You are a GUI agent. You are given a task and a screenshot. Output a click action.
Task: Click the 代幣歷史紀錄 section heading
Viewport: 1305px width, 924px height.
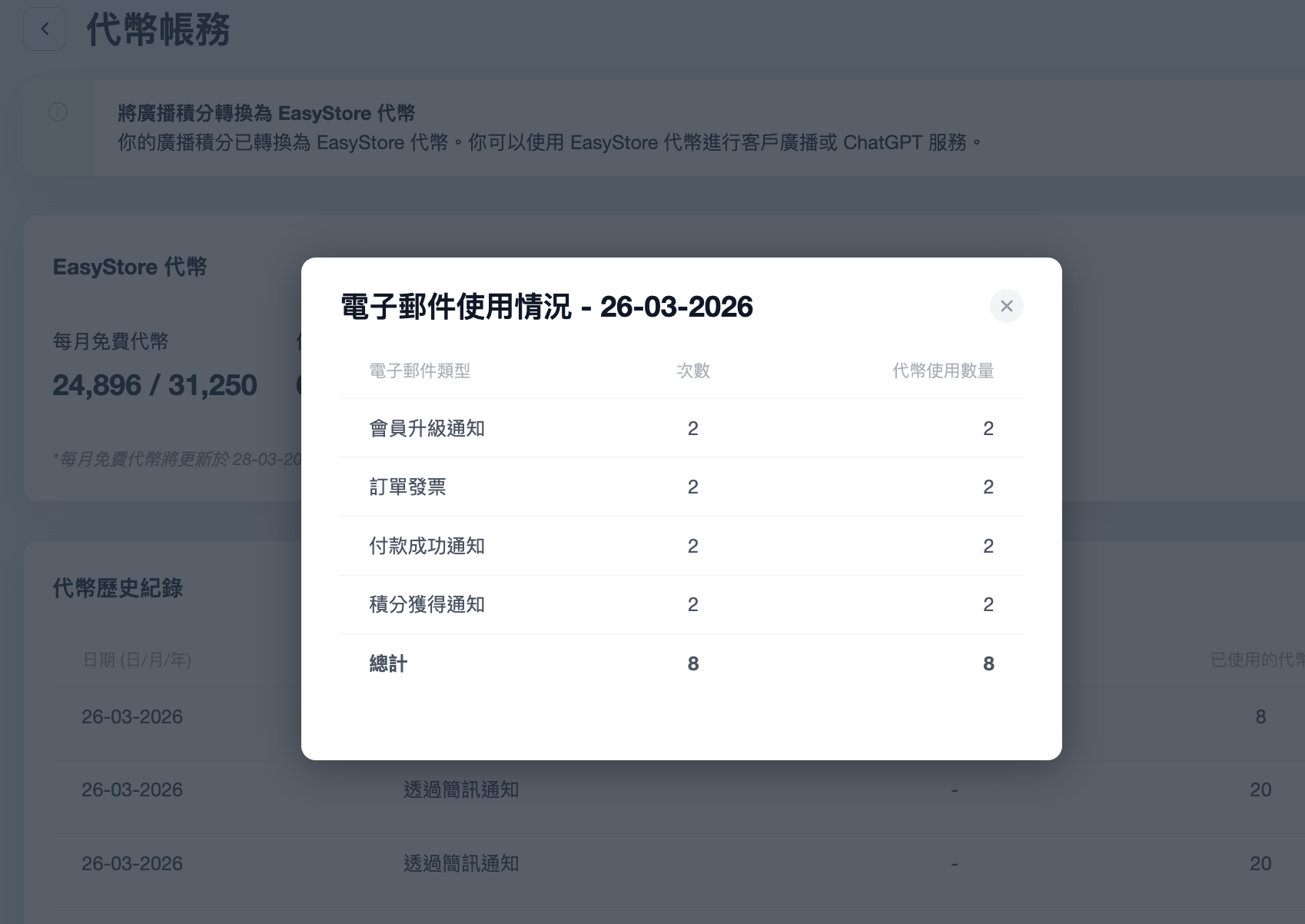pyautogui.click(x=118, y=588)
